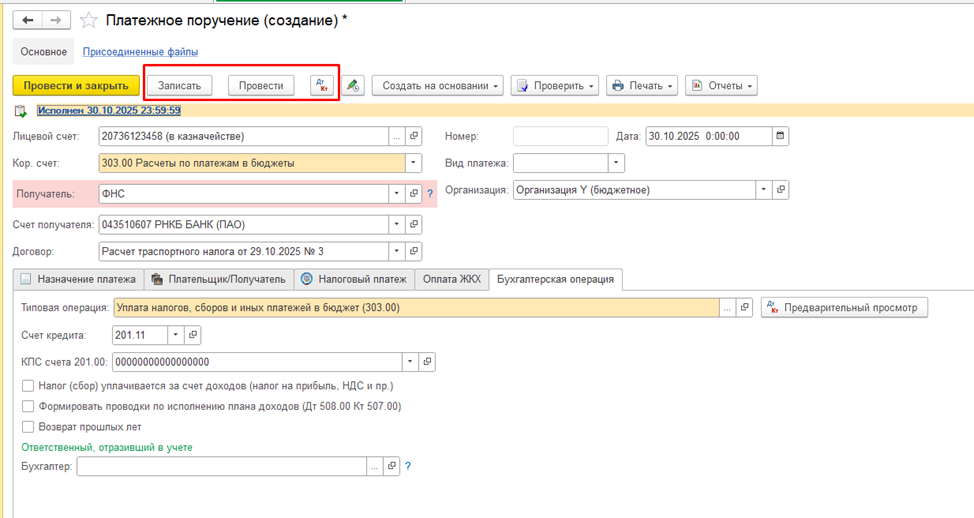Open the Типовая операция record with its open icon
The image size is (974, 518).
coord(744,307)
